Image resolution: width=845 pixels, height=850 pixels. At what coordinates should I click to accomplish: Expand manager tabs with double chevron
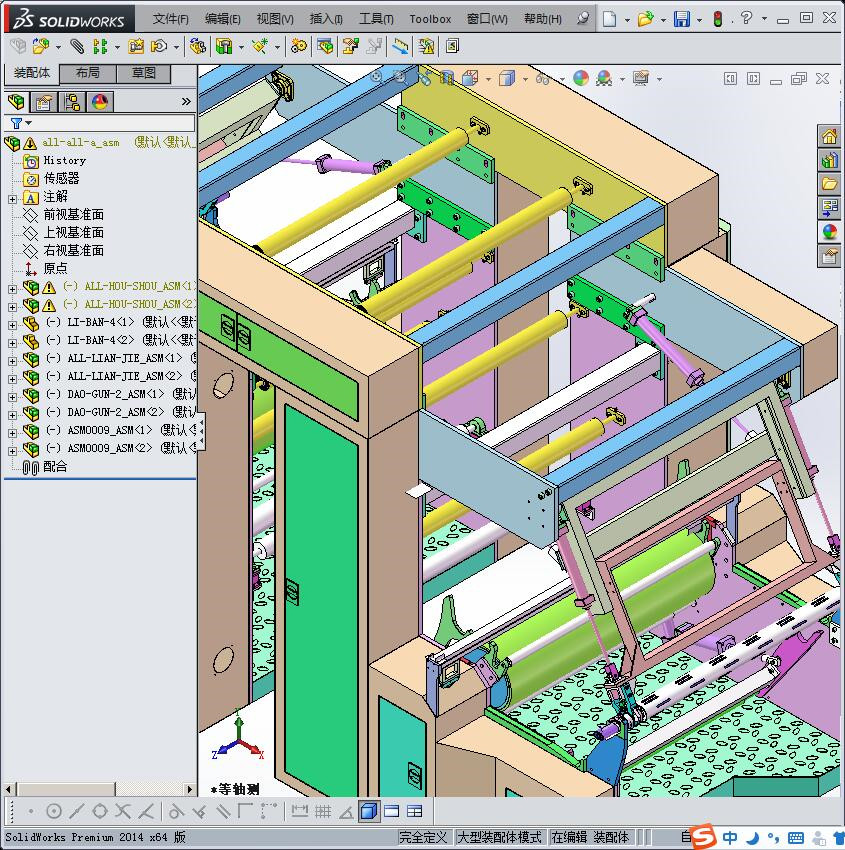(x=186, y=102)
